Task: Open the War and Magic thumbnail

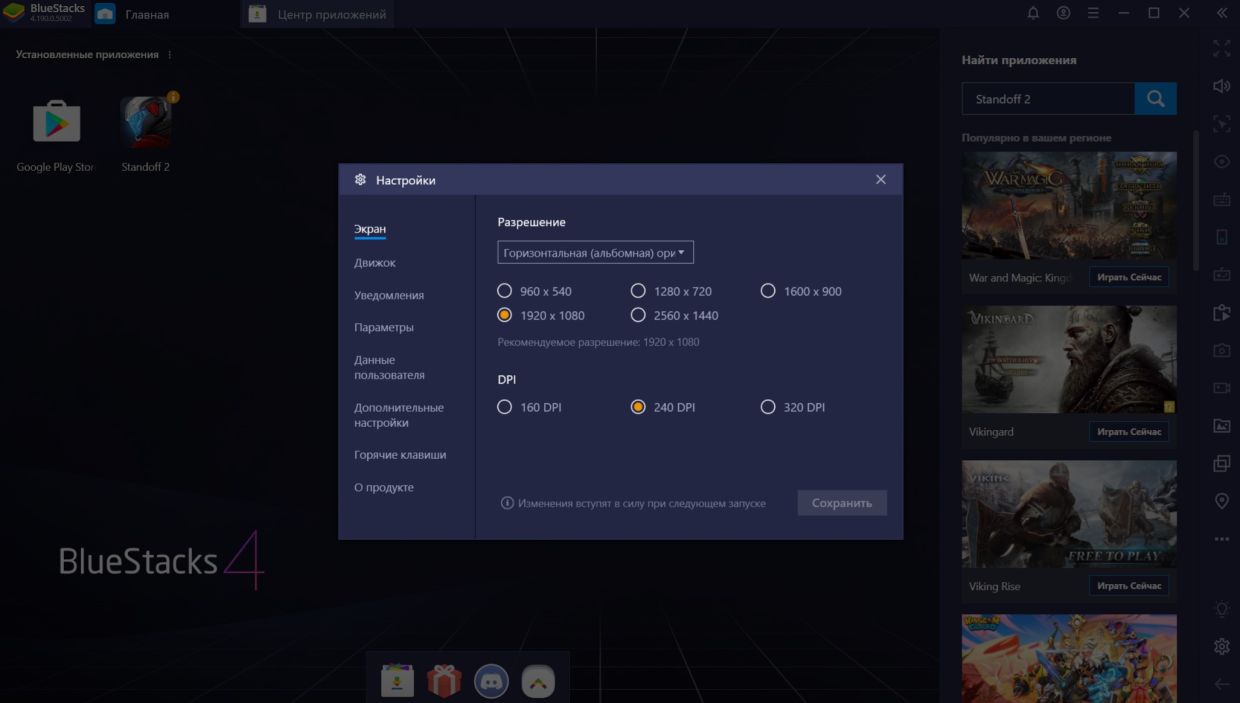Action: [1069, 206]
